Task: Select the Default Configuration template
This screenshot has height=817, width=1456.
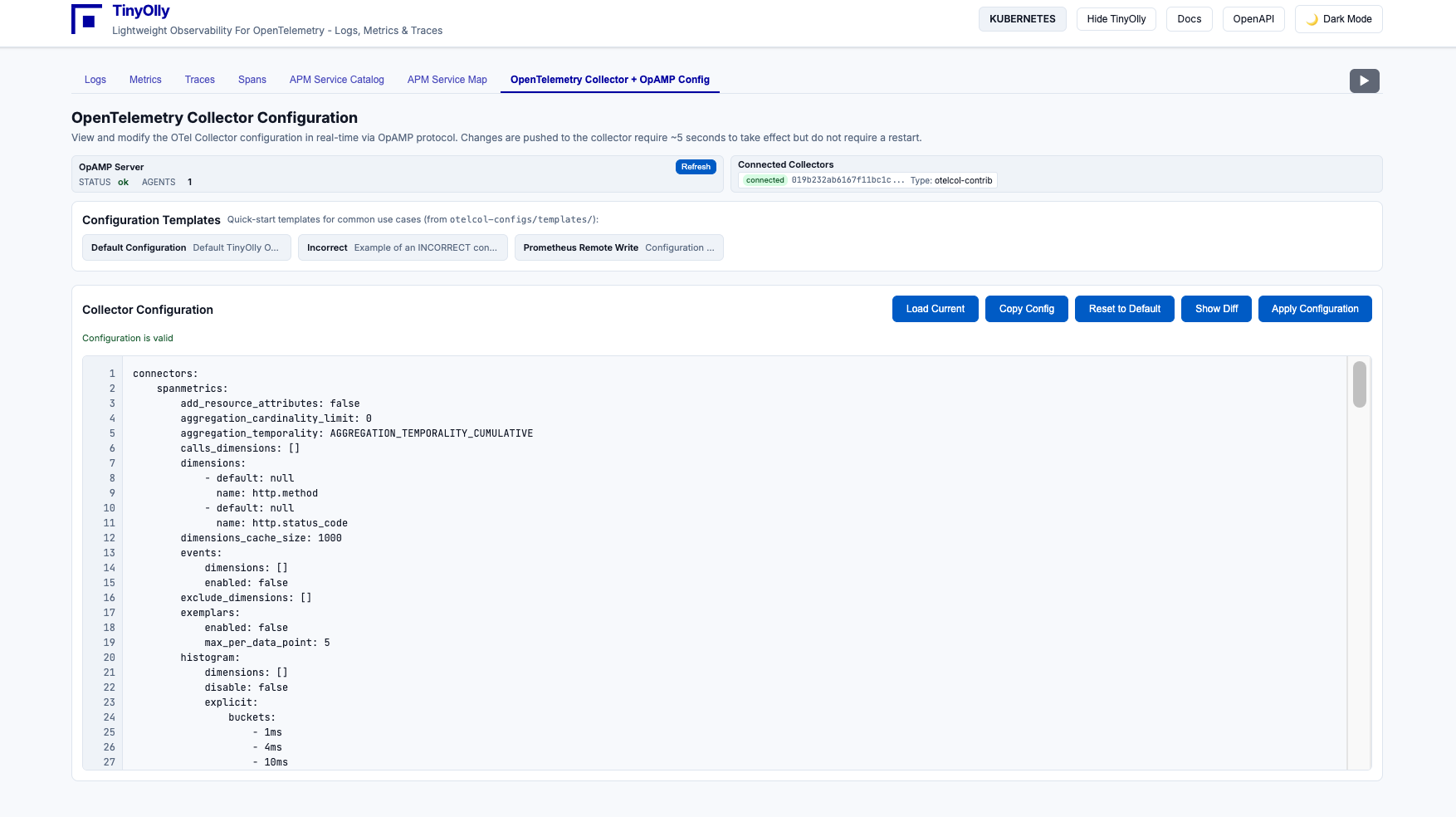Action: click(x=186, y=247)
